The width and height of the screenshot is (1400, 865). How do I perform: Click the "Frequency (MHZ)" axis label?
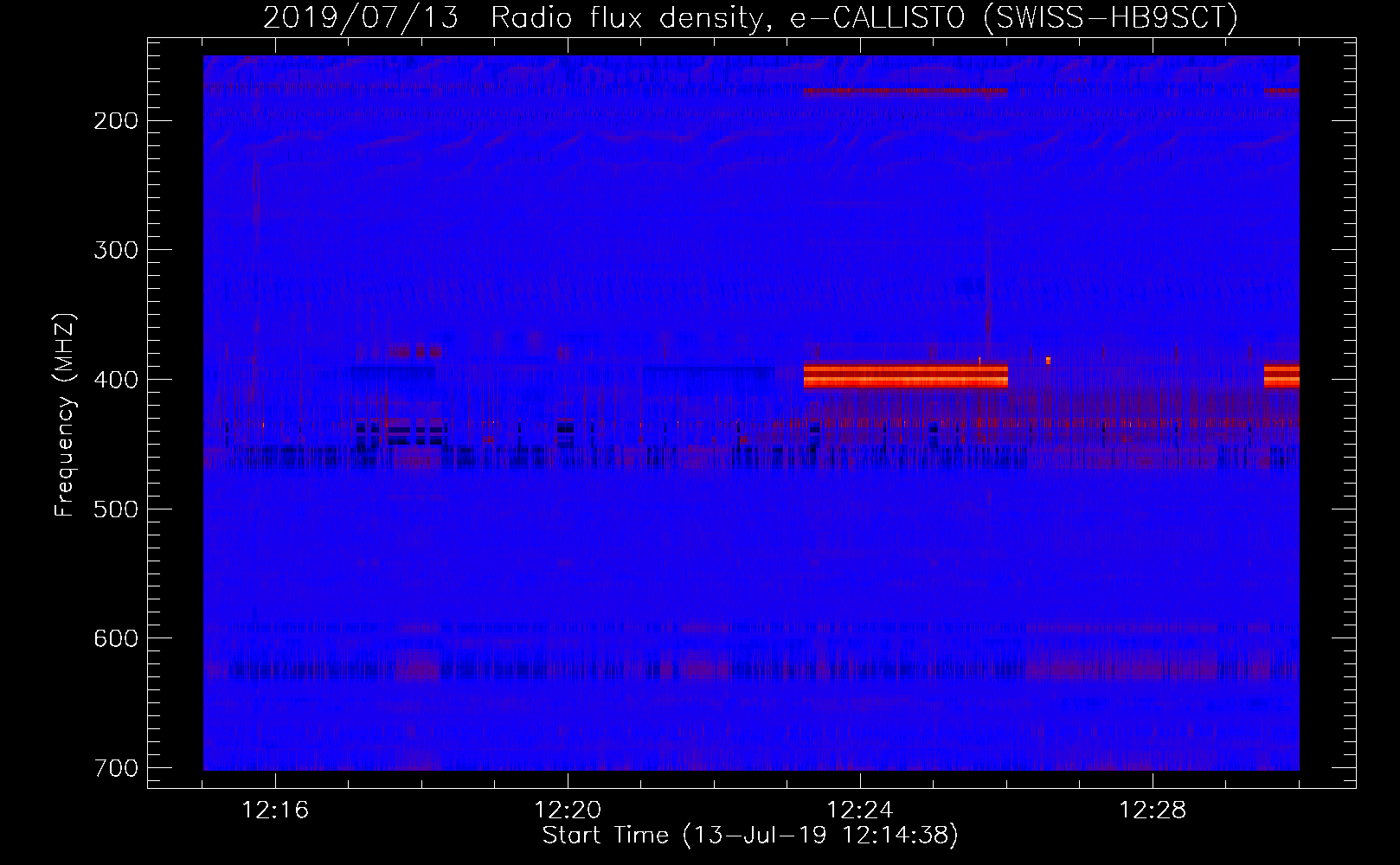coord(65,413)
